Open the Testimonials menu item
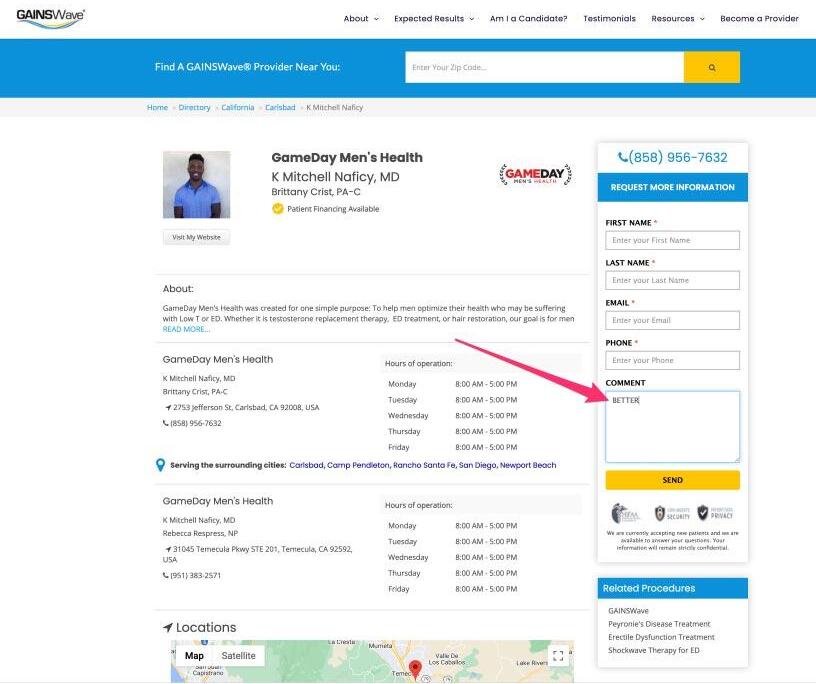This screenshot has height=684, width=816. coord(609,18)
